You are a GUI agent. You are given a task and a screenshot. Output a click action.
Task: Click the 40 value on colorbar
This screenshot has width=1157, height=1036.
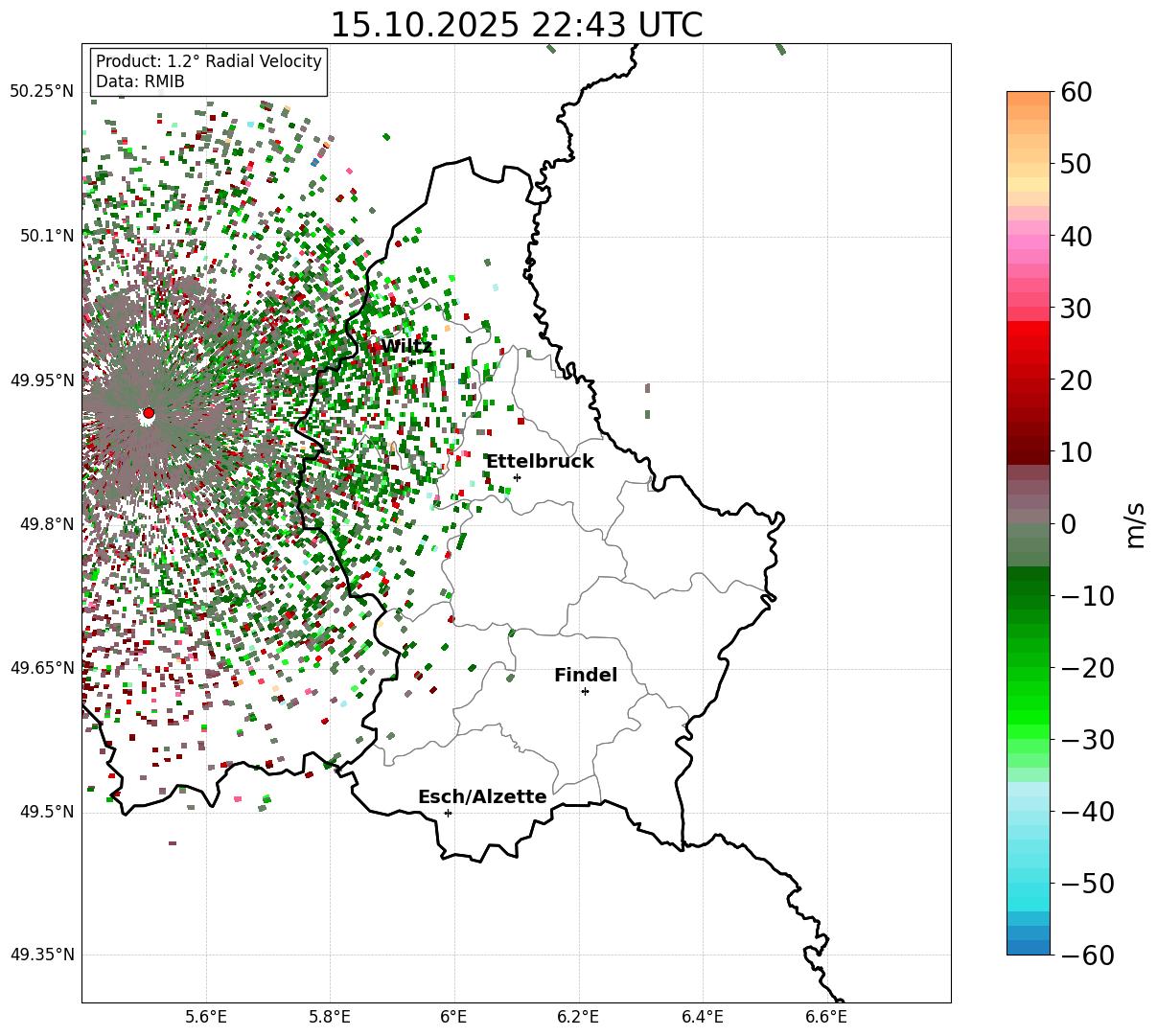click(x=1076, y=236)
